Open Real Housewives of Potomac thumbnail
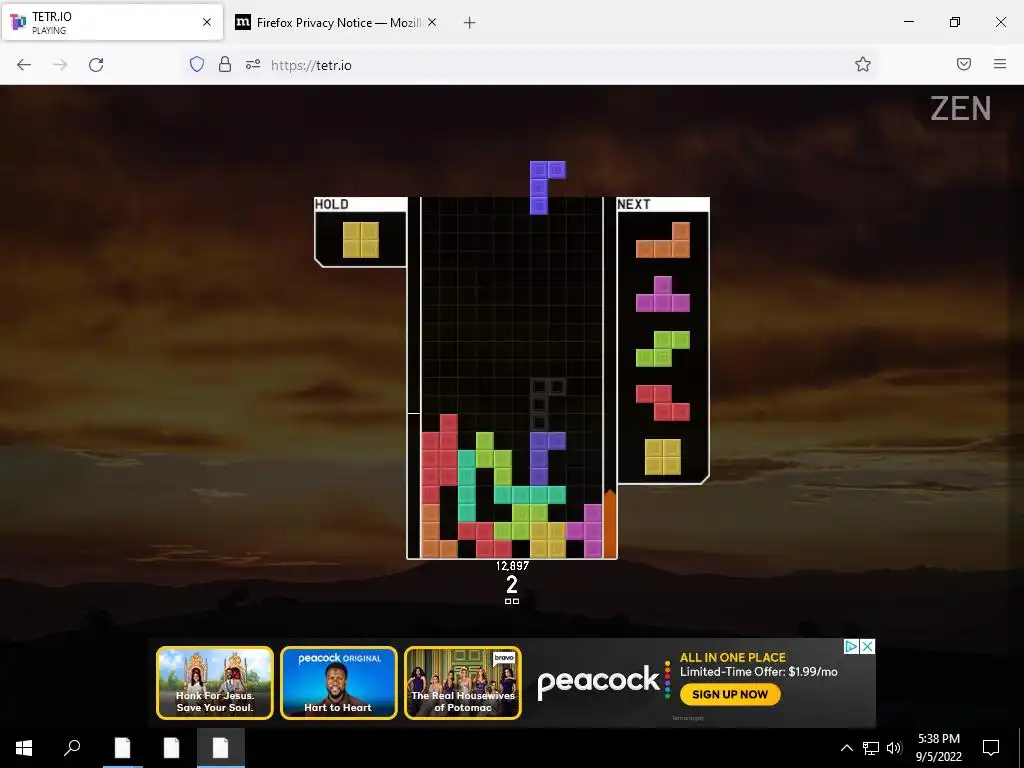This screenshot has width=1024, height=768. (x=463, y=682)
